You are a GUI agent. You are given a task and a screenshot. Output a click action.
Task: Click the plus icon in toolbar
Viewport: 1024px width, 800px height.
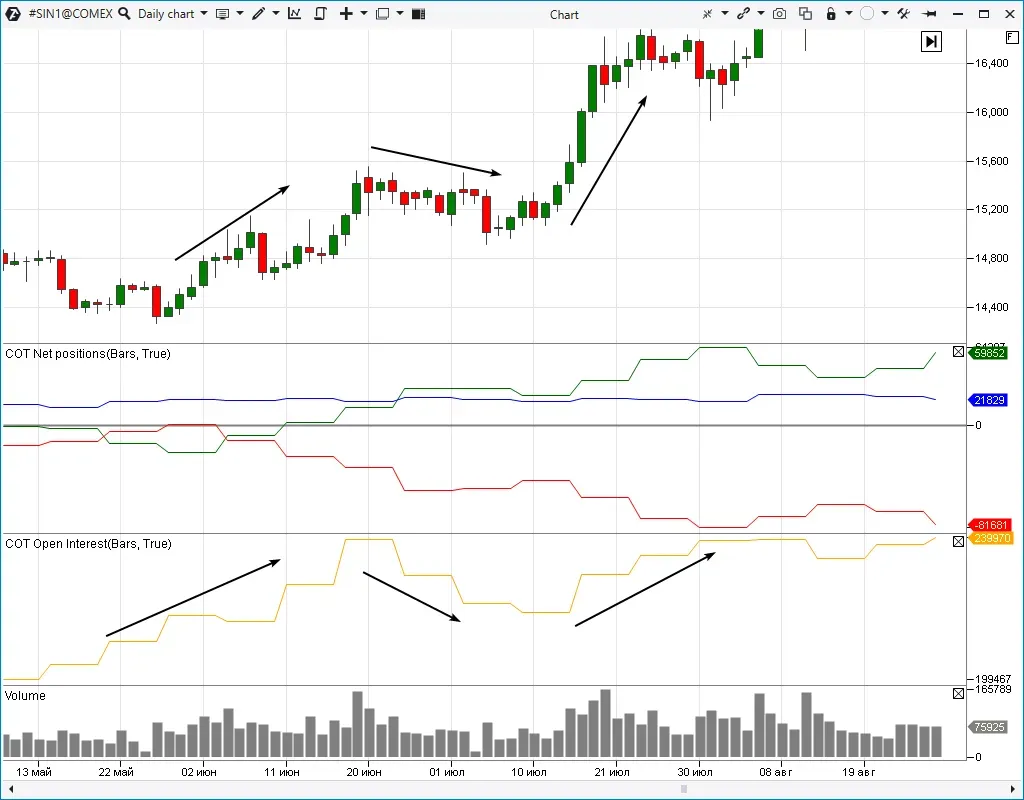[346, 14]
